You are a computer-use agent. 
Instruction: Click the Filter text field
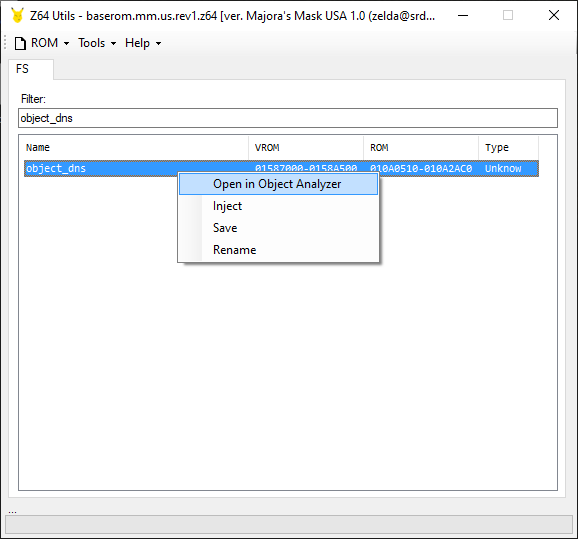point(288,118)
